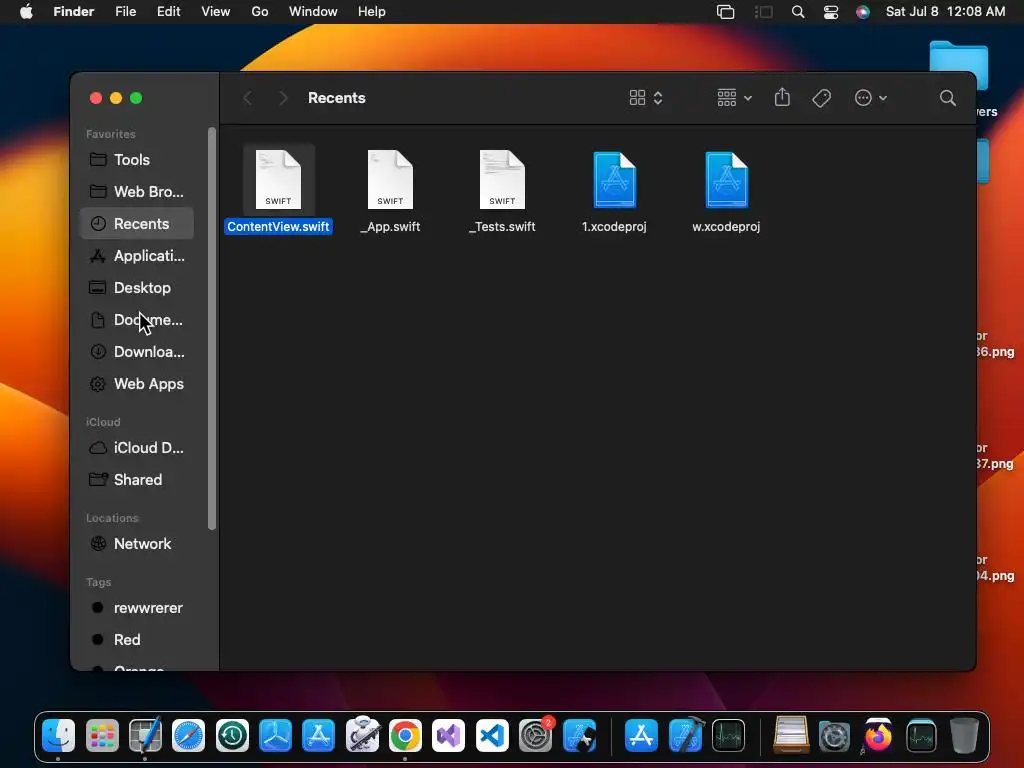Open the View menu
This screenshot has height=768, width=1024.
216,11
